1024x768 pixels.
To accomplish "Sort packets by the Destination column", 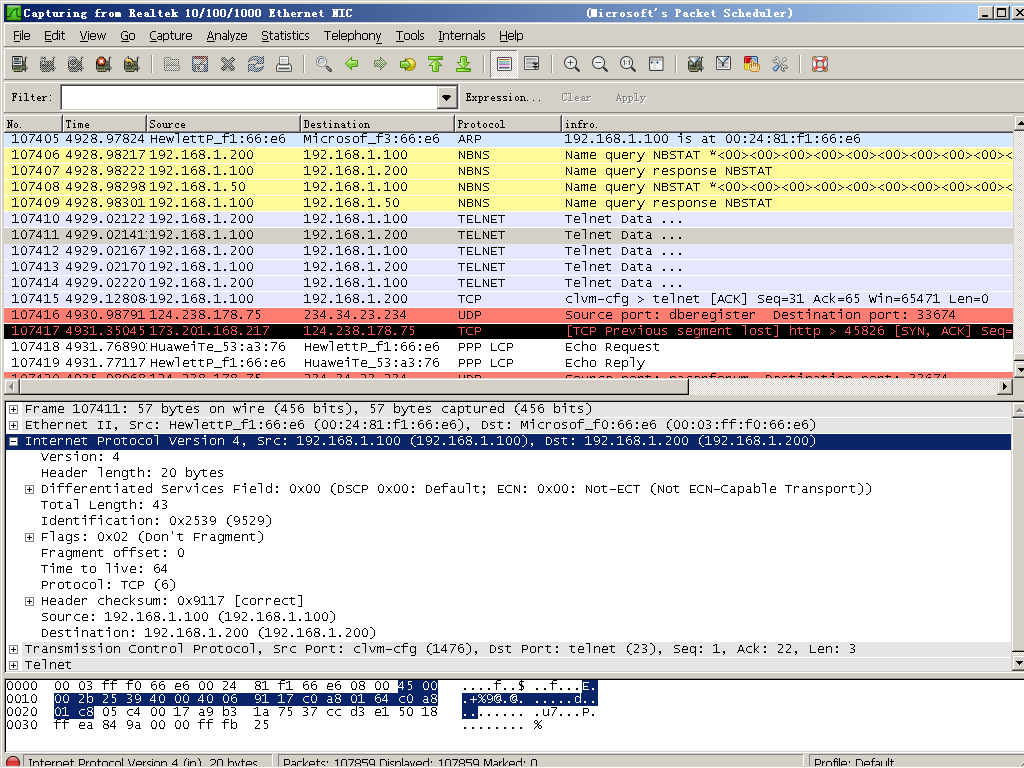I will tap(377, 124).
